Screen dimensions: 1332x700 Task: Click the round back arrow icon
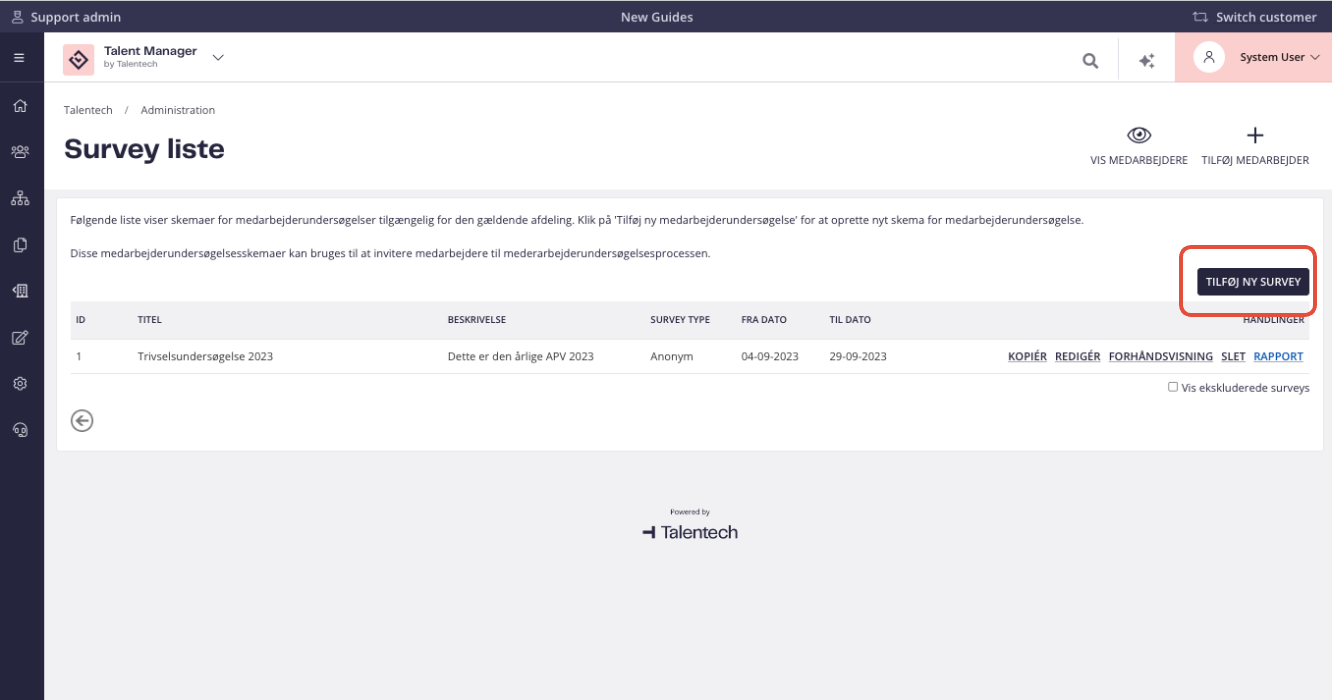pyautogui.click(x=82, y=421)
